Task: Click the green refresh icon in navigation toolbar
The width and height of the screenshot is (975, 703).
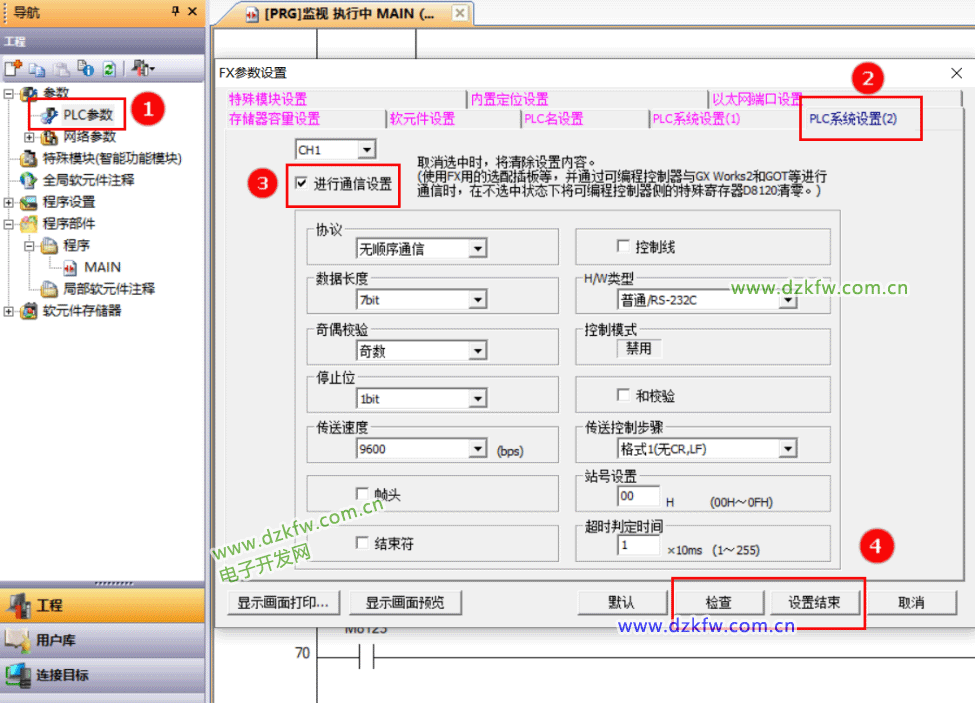Action: 109,69
